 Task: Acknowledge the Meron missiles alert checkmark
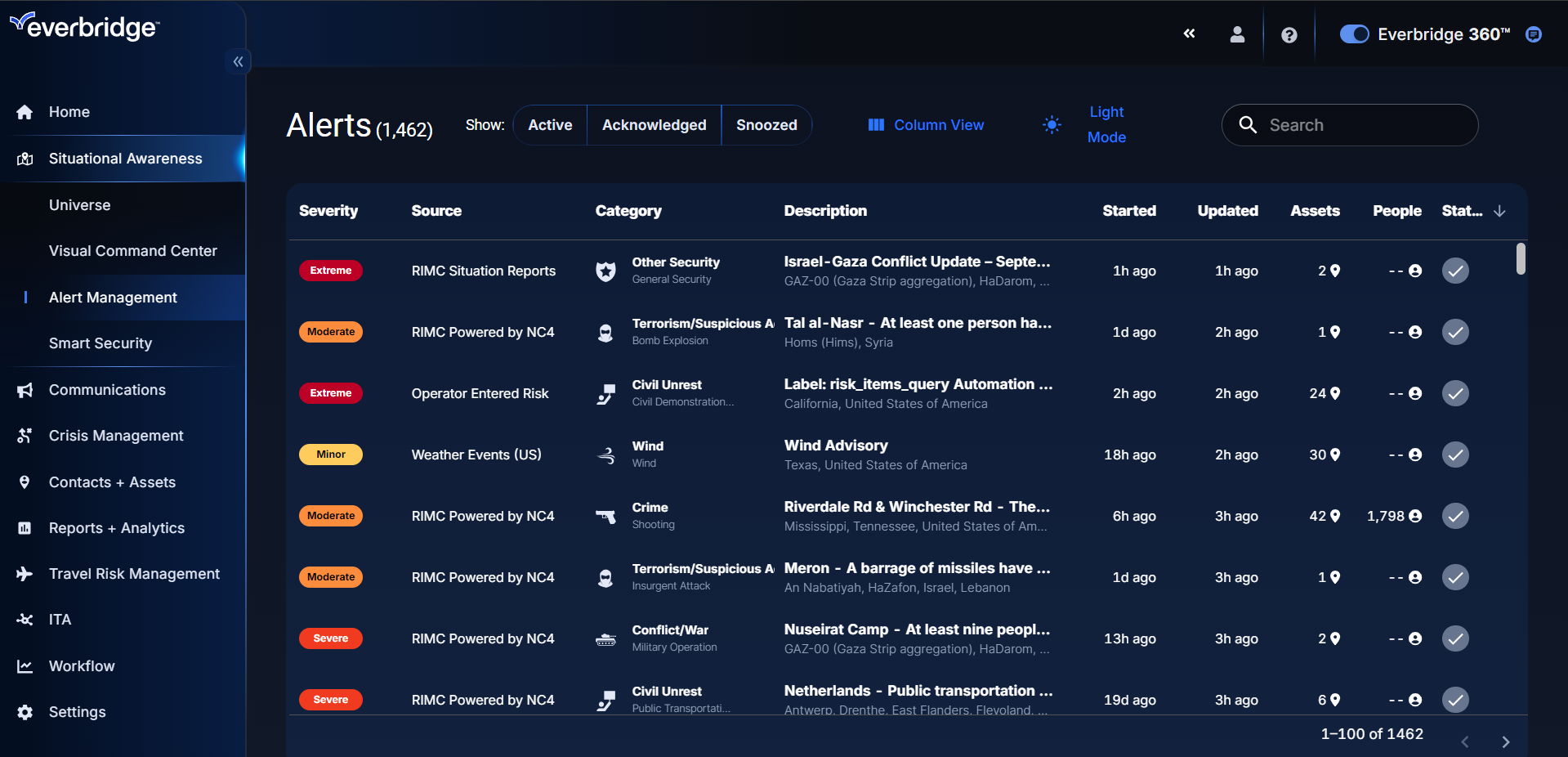[1455, 577]
